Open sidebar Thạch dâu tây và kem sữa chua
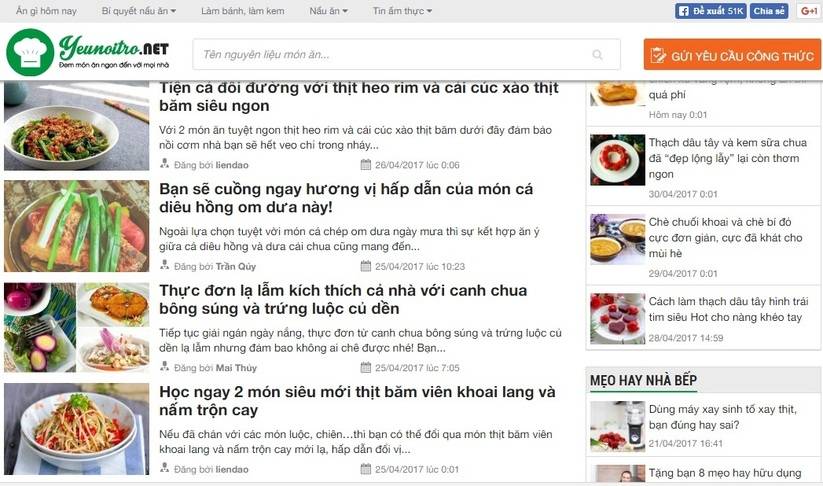Screen dimensions: 823x486 (x=727, y=158)
